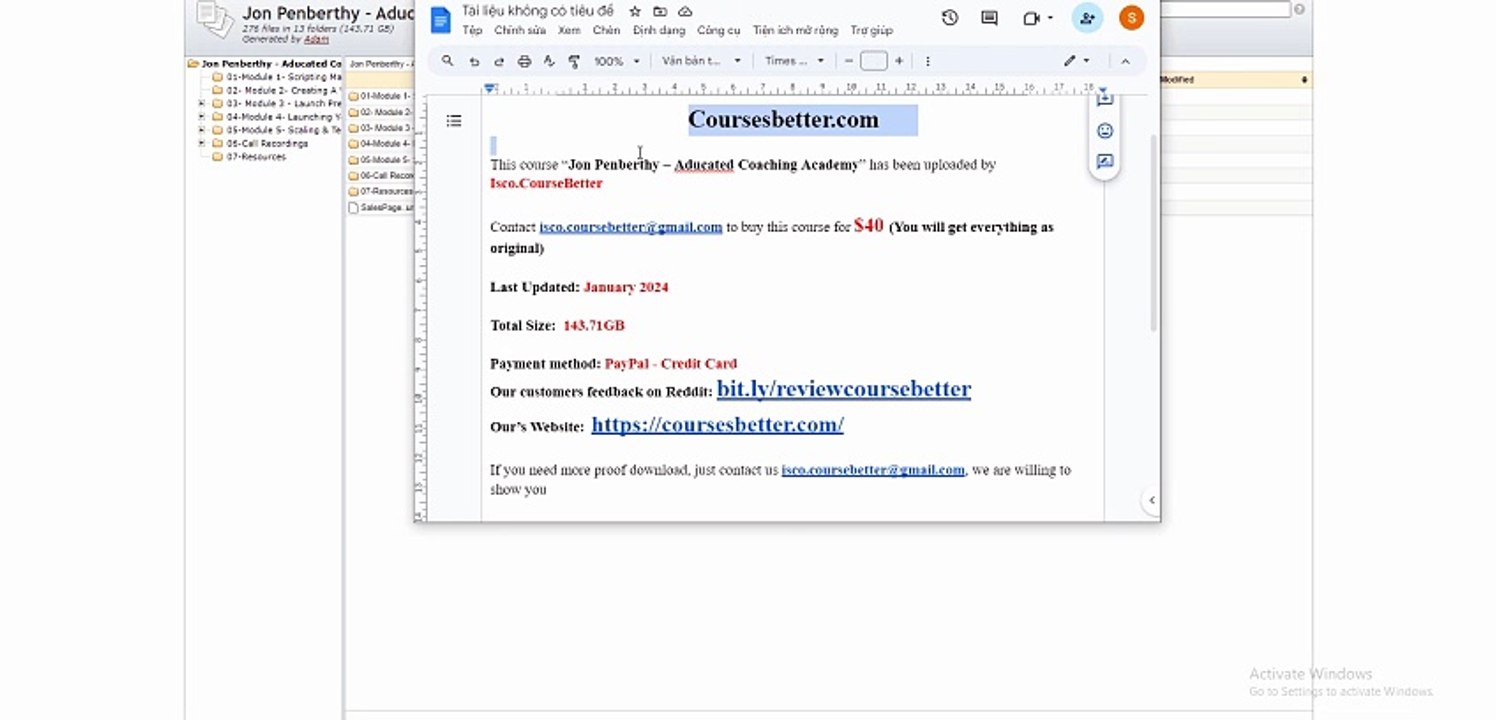Show the side panel with the bottom-right arrow

1151,500
